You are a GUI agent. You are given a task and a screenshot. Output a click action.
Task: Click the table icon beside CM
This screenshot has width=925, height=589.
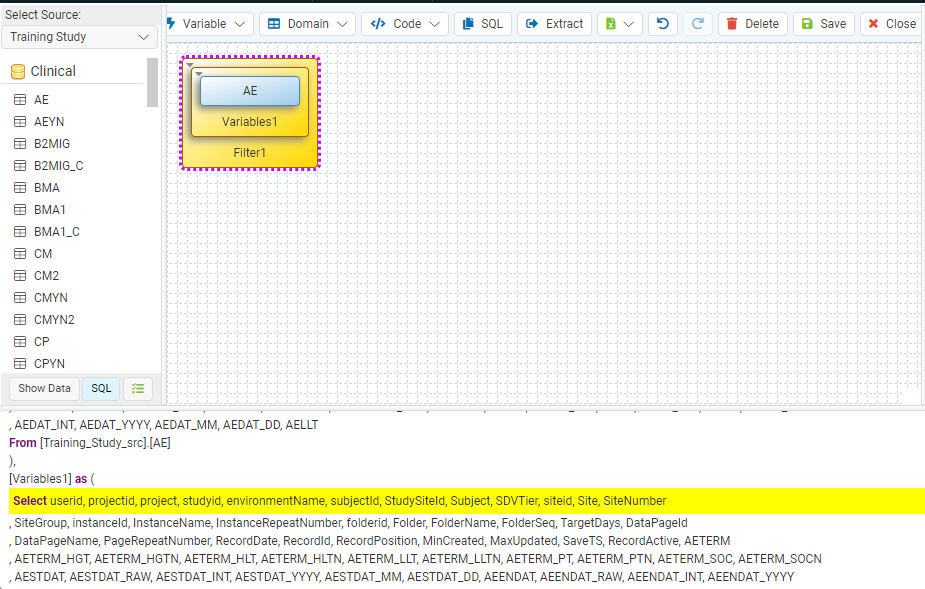(x=20, y=254)
